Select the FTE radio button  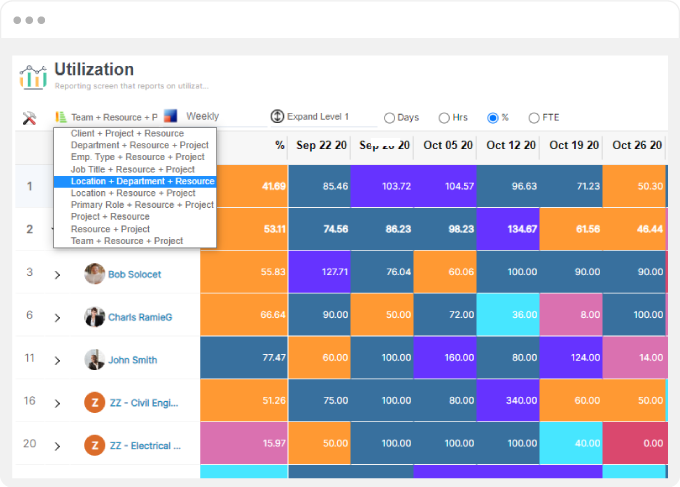(x=534, y=118)
